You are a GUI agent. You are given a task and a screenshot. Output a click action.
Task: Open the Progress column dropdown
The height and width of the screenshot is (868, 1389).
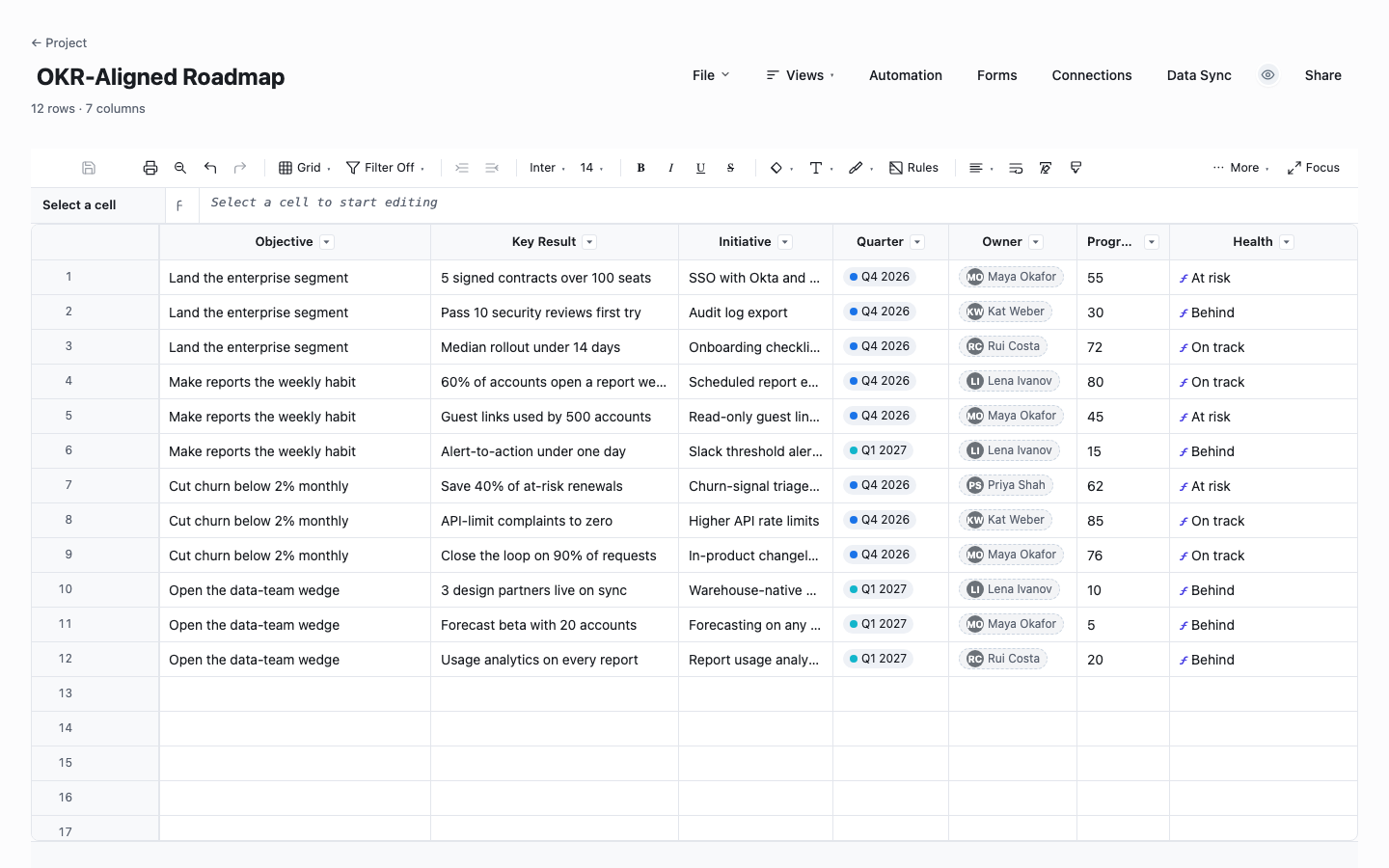click(x=1152, y=242)
